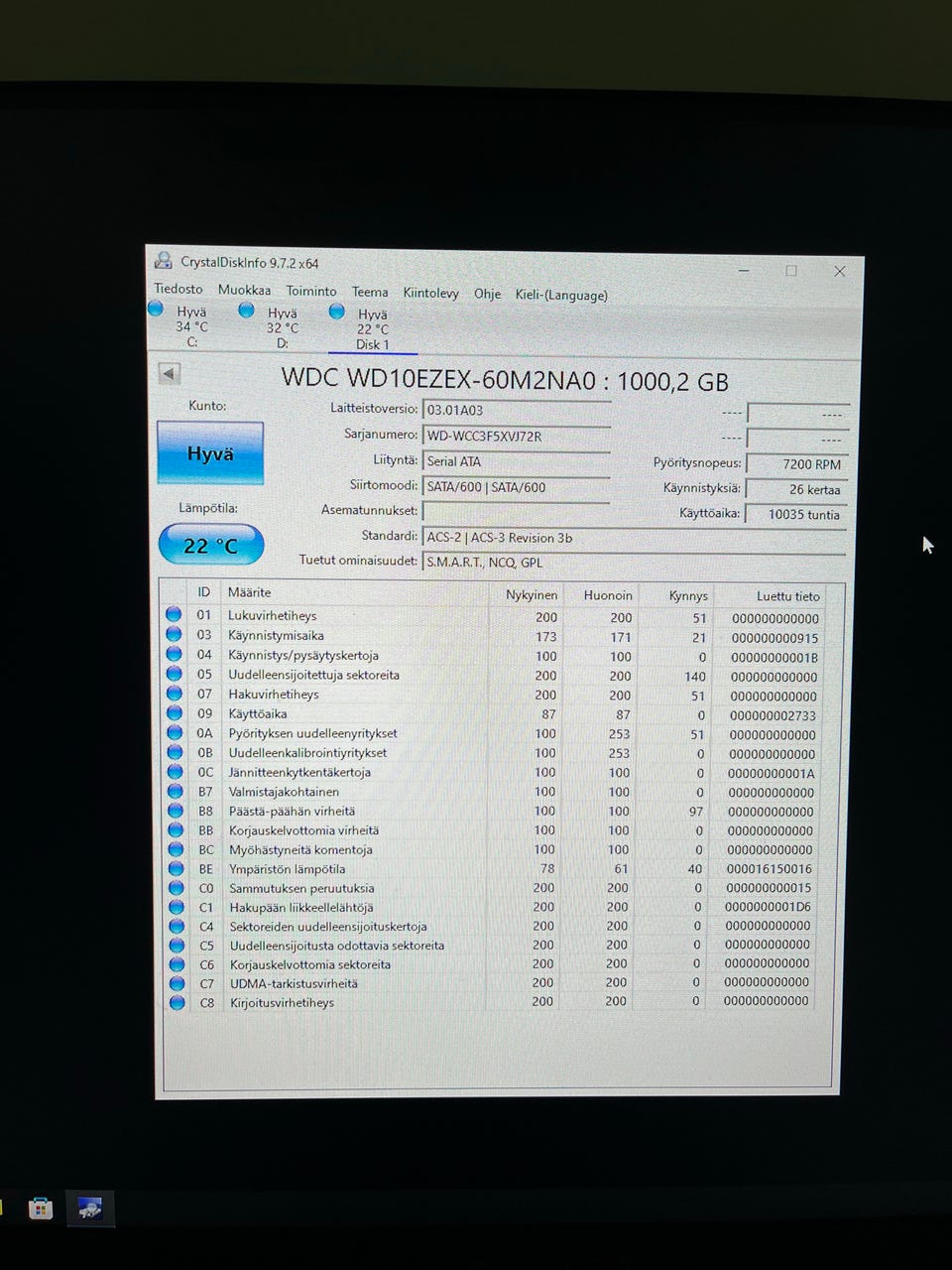
Task: Click the Tuetut ominaisuudet field
Action: pyautogui.click(x=635, y=563)
